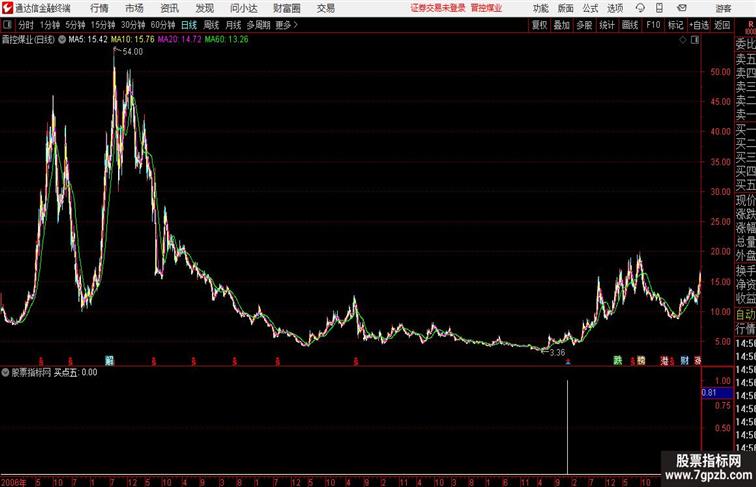Switch to 30分钟 period tab

click(133, 25)
